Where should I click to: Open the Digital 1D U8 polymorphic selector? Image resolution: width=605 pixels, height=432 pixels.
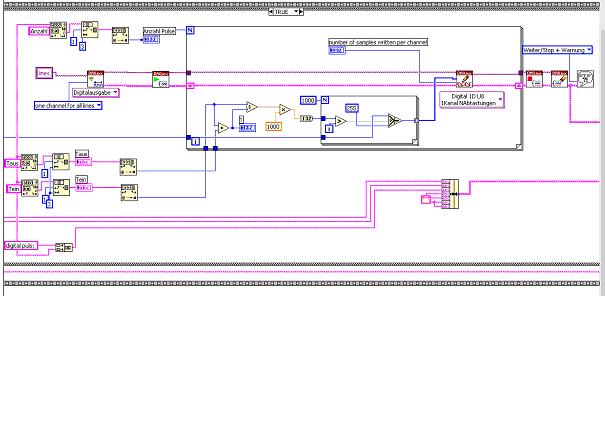click(471, 100)
